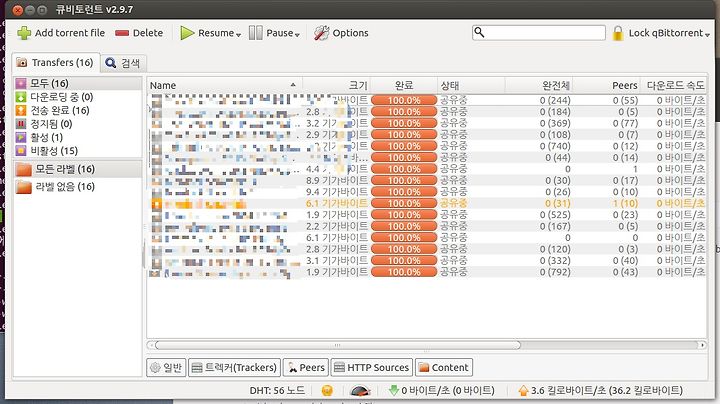
Task: Select the 라벨 없음 (16) label filter
Action: (x=78, y=187)
